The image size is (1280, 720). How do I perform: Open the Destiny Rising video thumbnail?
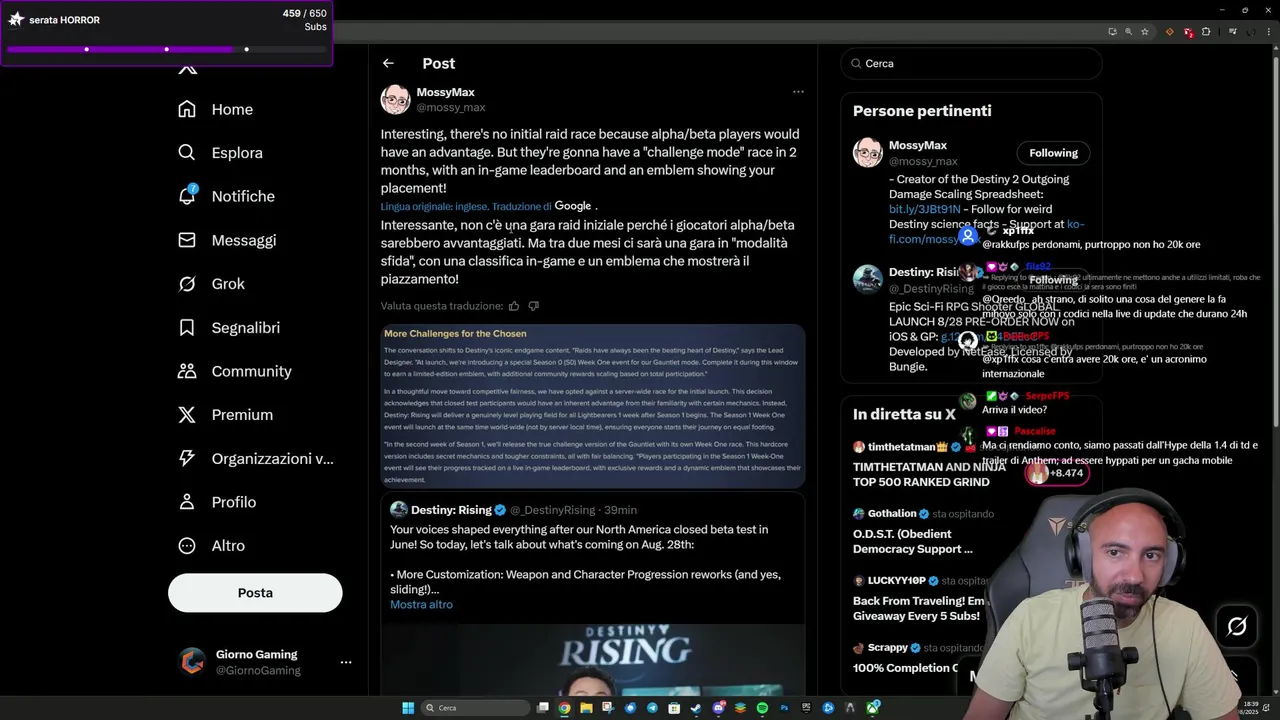[593, 660]
